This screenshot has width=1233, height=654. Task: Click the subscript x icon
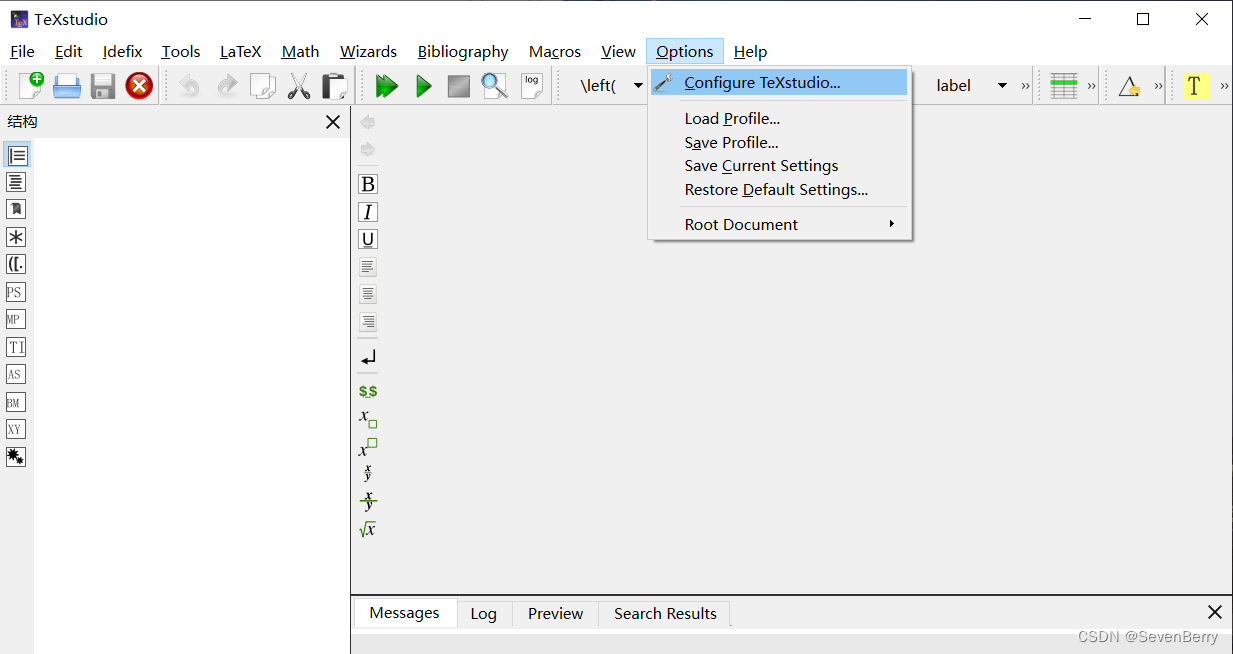pyautogui.click(x=368, y=418)
